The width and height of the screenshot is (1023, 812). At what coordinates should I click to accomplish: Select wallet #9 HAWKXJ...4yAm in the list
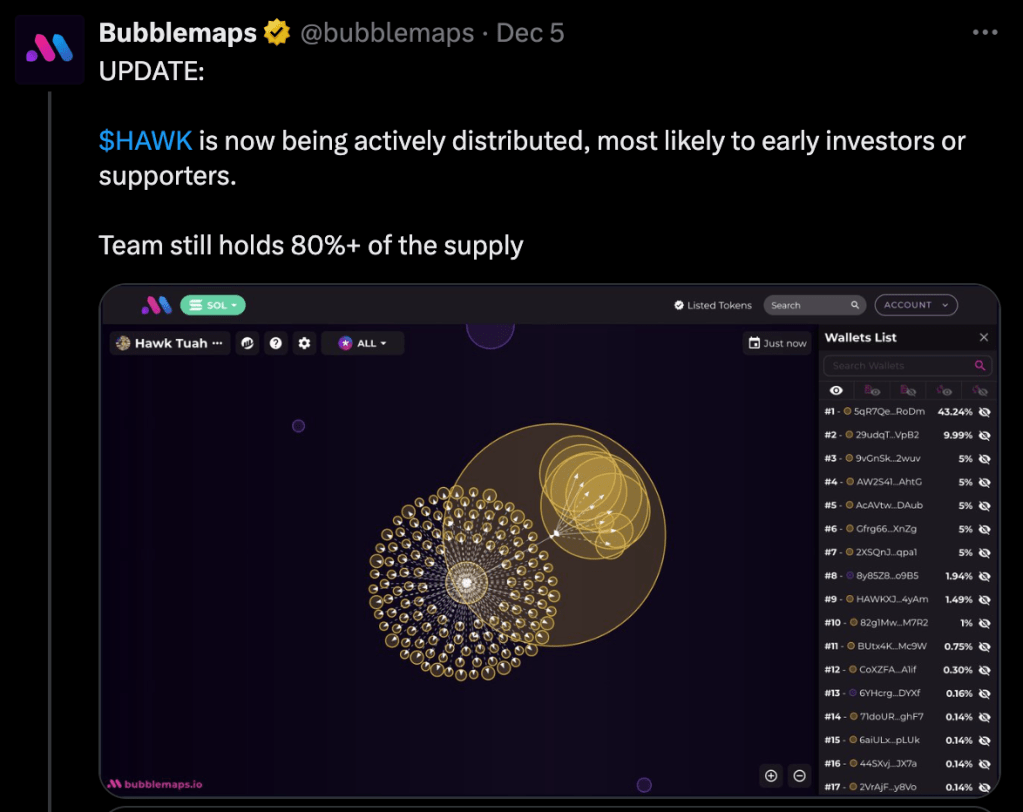(x=891, y=599)
